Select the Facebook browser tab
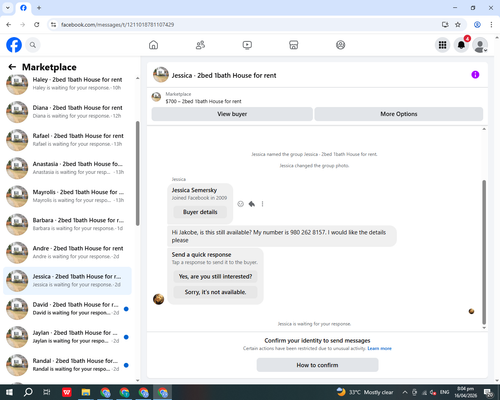This screenshot has width=500, height=400. (x=23, y=8)
